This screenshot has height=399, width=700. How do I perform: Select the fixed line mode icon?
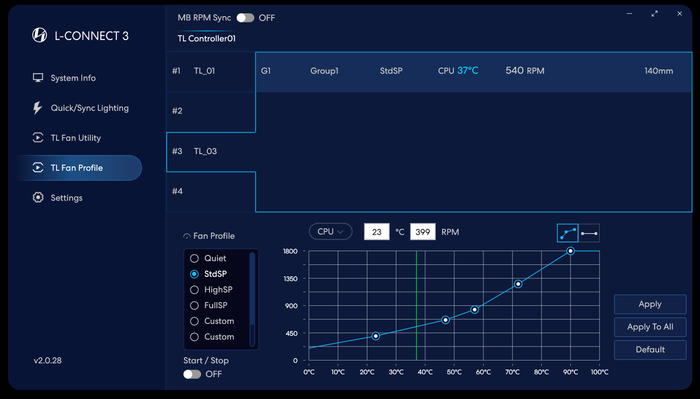coord(589,233)
